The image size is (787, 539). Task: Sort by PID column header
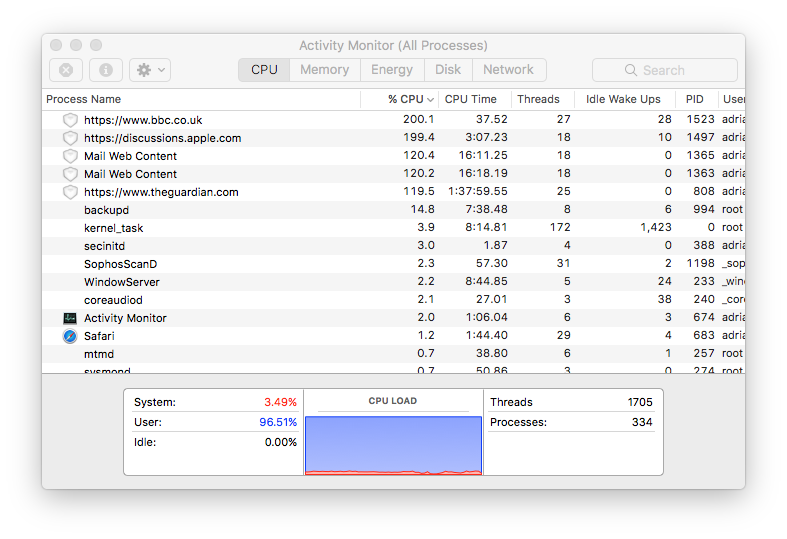point(697,99)
